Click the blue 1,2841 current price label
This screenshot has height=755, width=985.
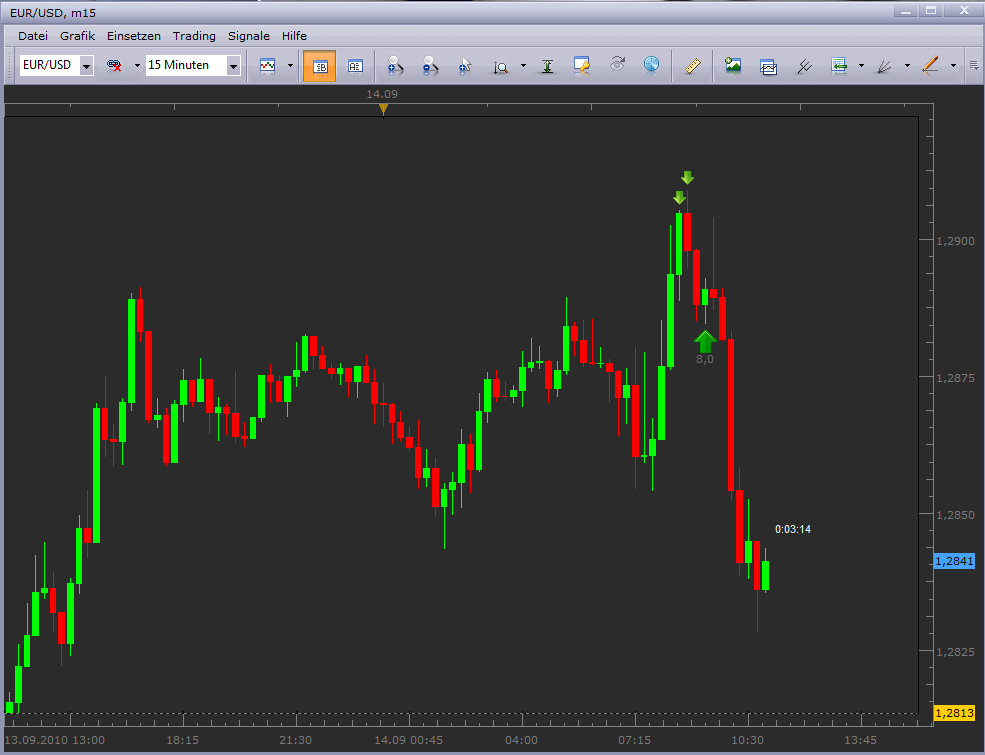coord(954,561)
